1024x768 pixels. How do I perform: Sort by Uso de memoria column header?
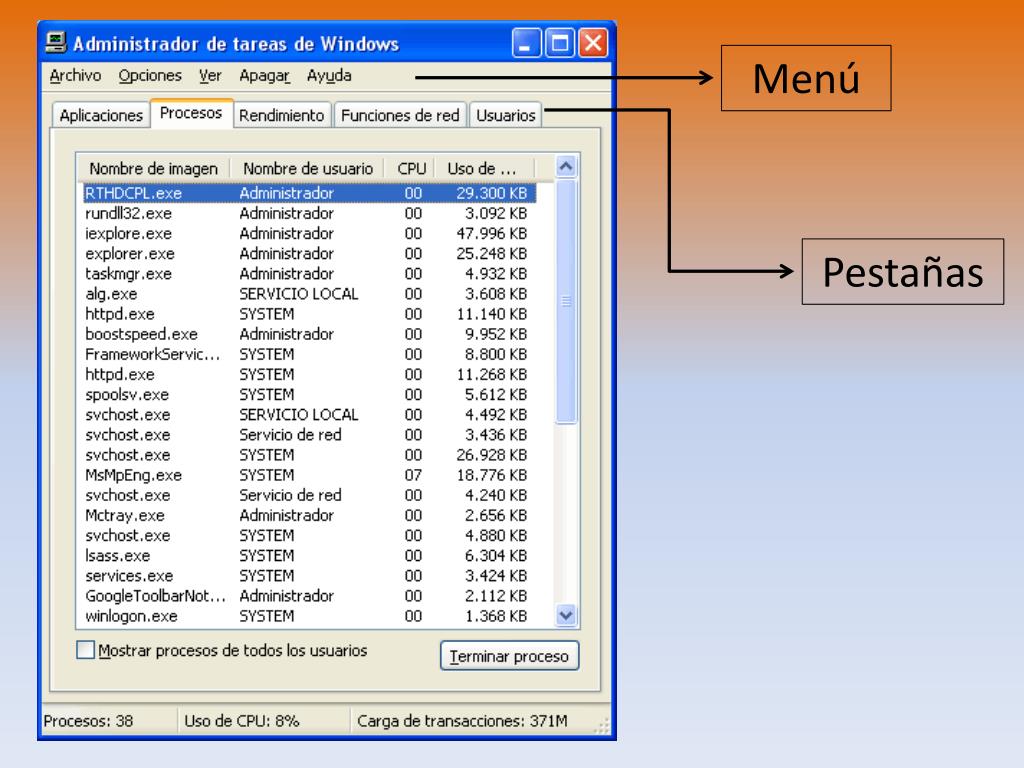pos(485,168)
